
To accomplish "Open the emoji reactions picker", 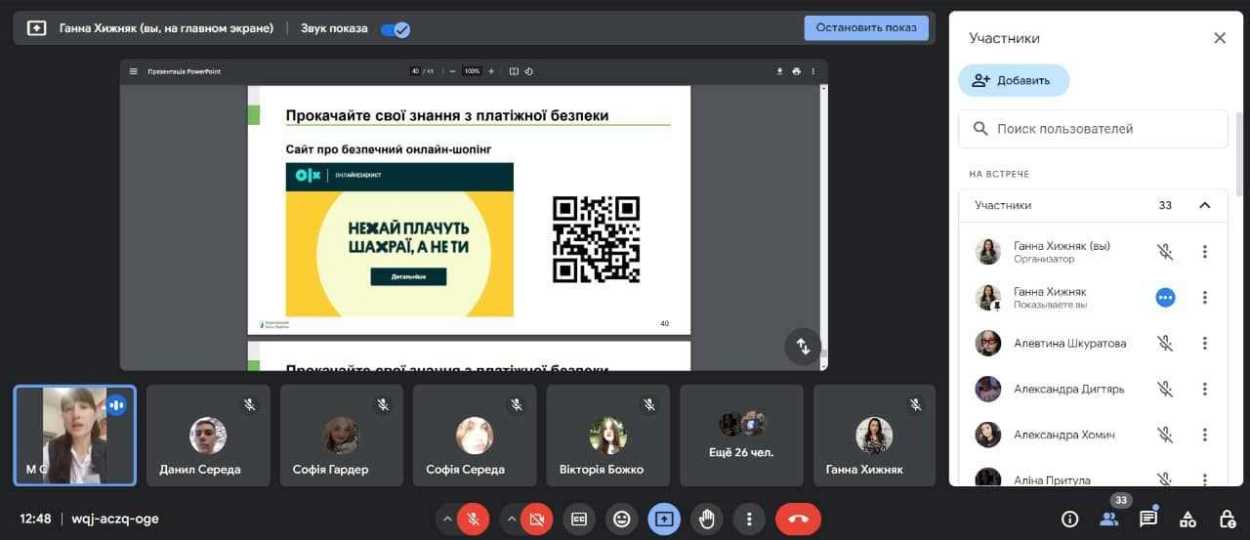I will [x=622, y=519].
